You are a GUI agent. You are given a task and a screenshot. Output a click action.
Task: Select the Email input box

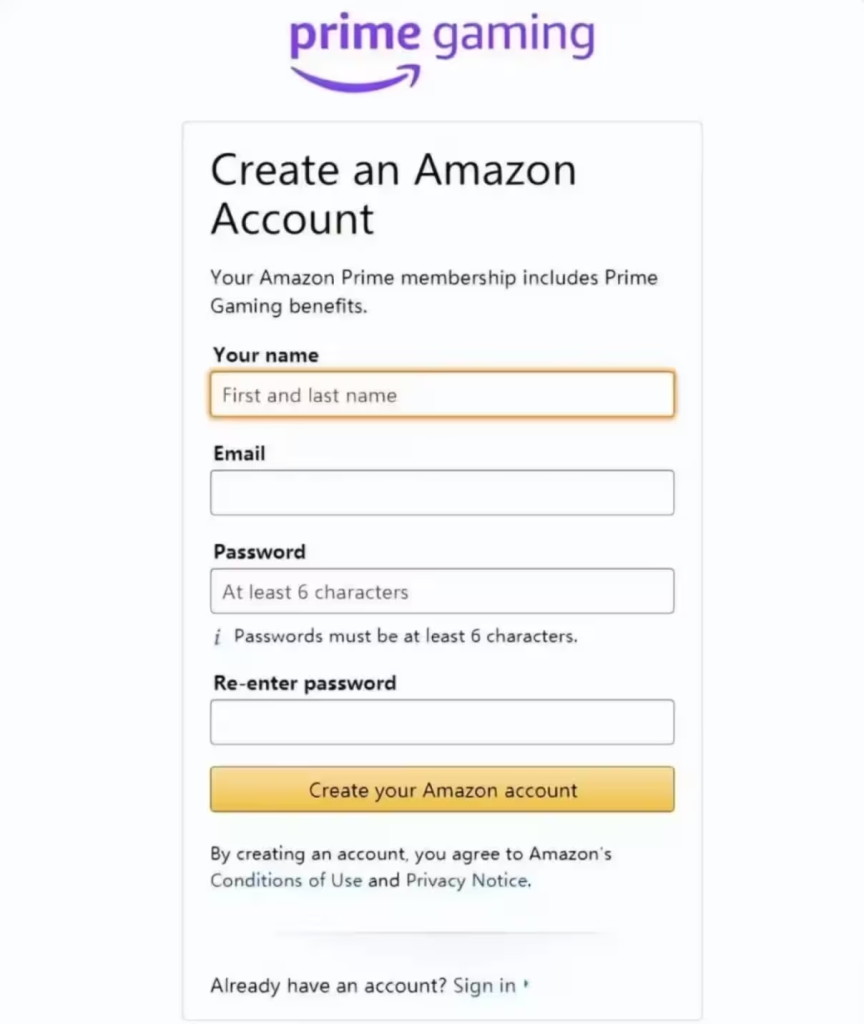pyautogui.click(x=442, y=492)
